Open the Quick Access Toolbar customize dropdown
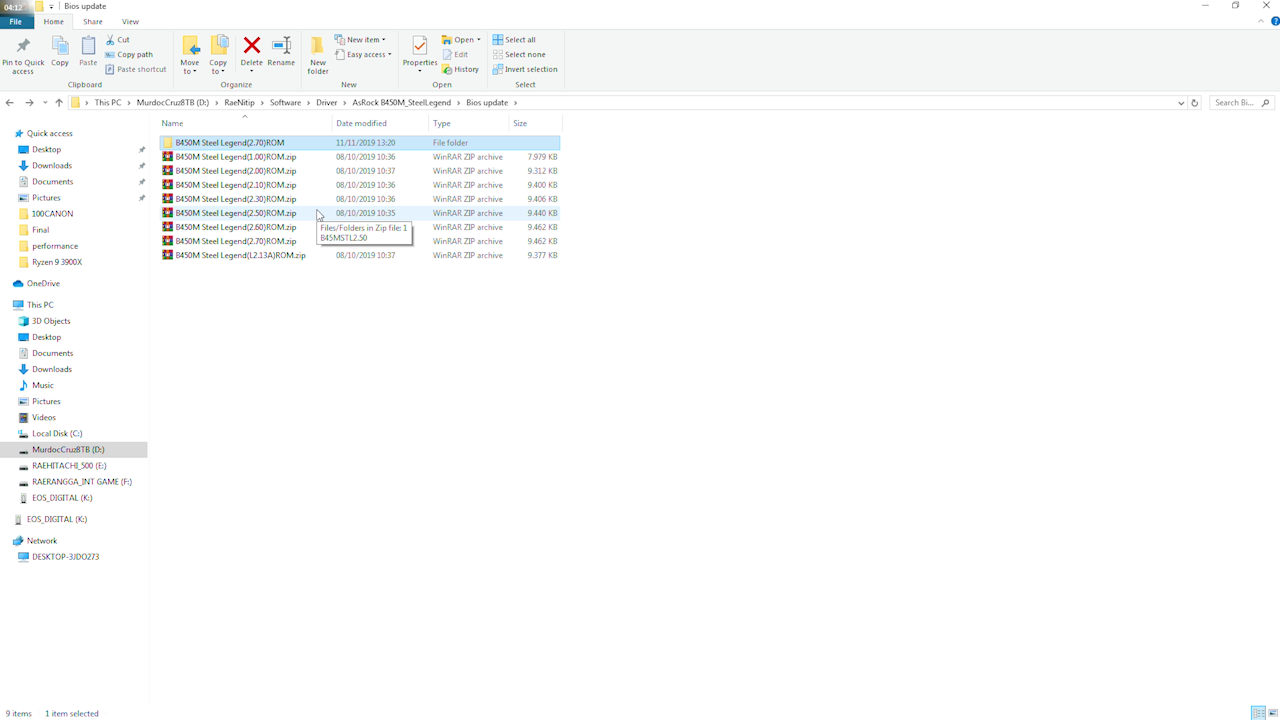The image size is (1280, 720). tap(51, 6)
